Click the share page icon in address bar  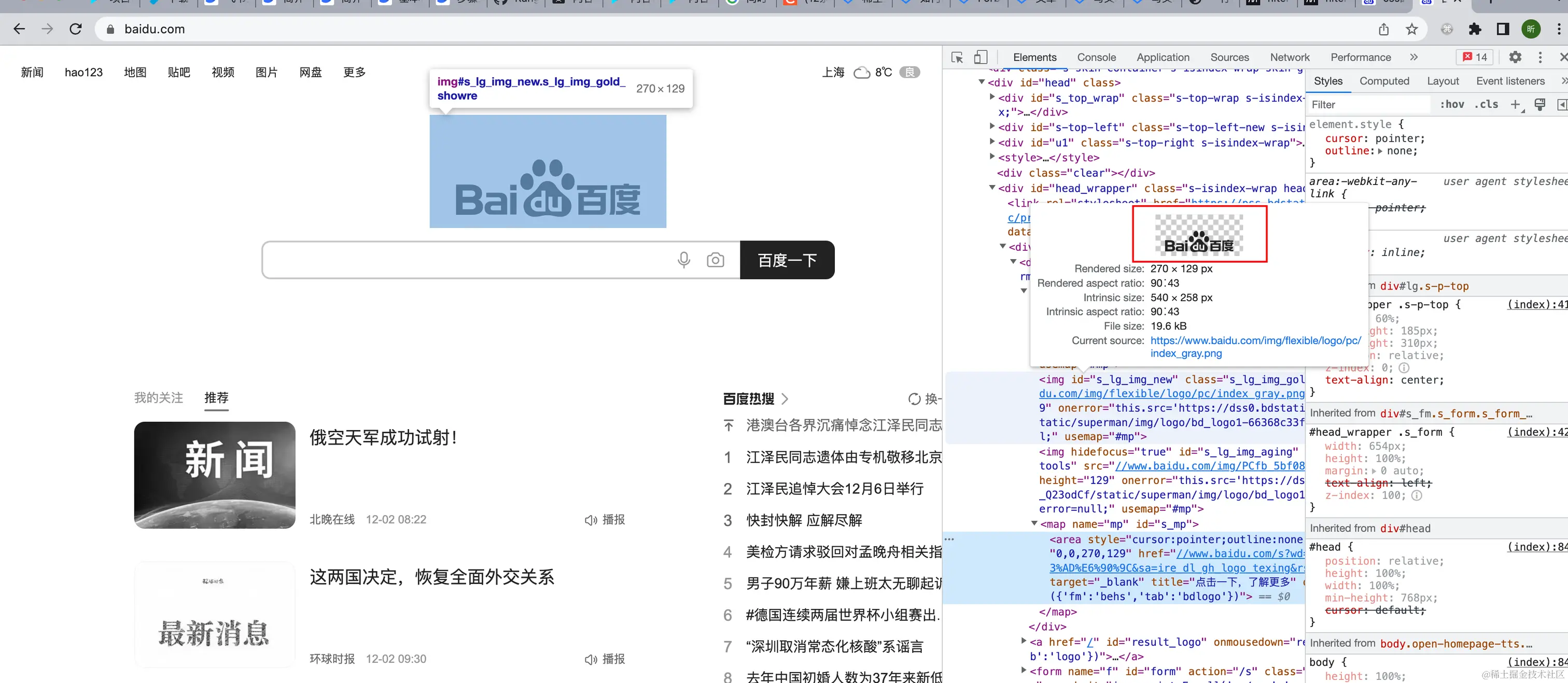tap(1383, 29)
